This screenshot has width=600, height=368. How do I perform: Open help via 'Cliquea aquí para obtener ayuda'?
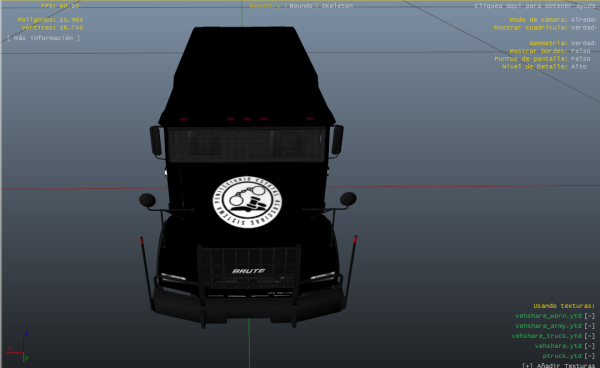535,6
